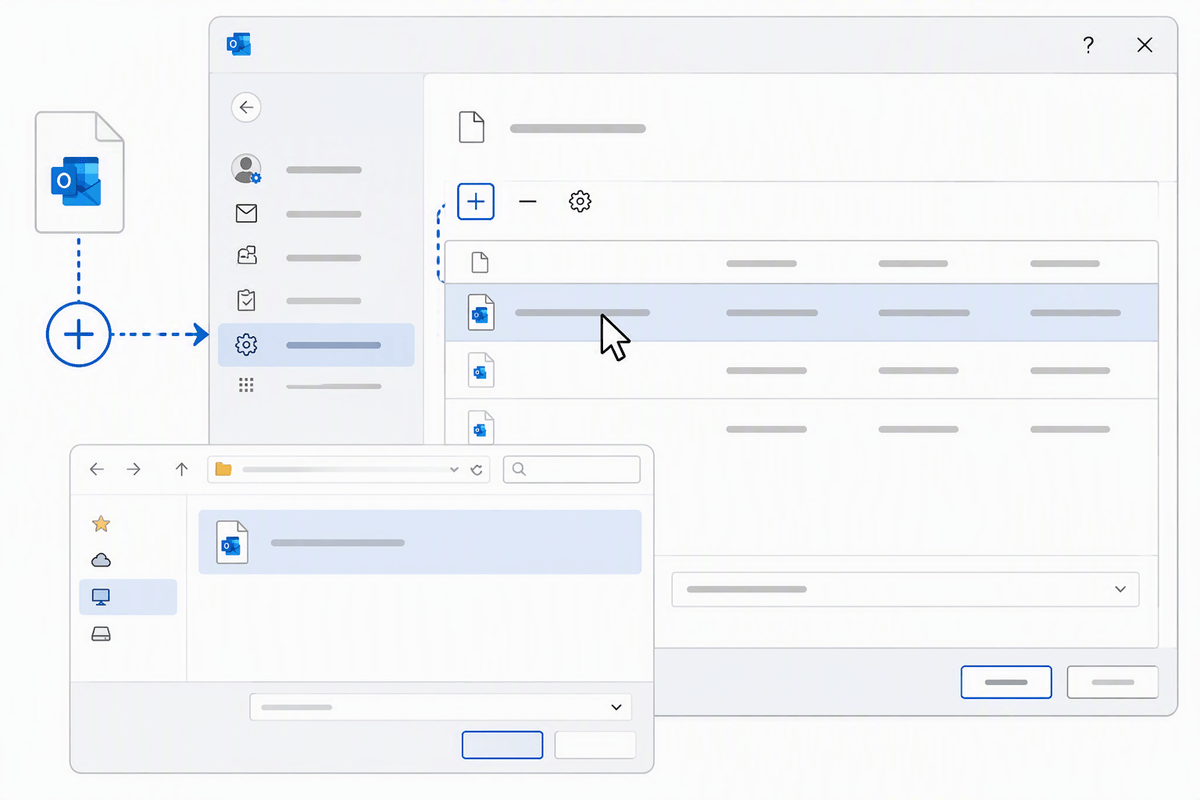Open the highlighted settings gear in sidebar
This screenshot has height=800, width=1200.
246,345
